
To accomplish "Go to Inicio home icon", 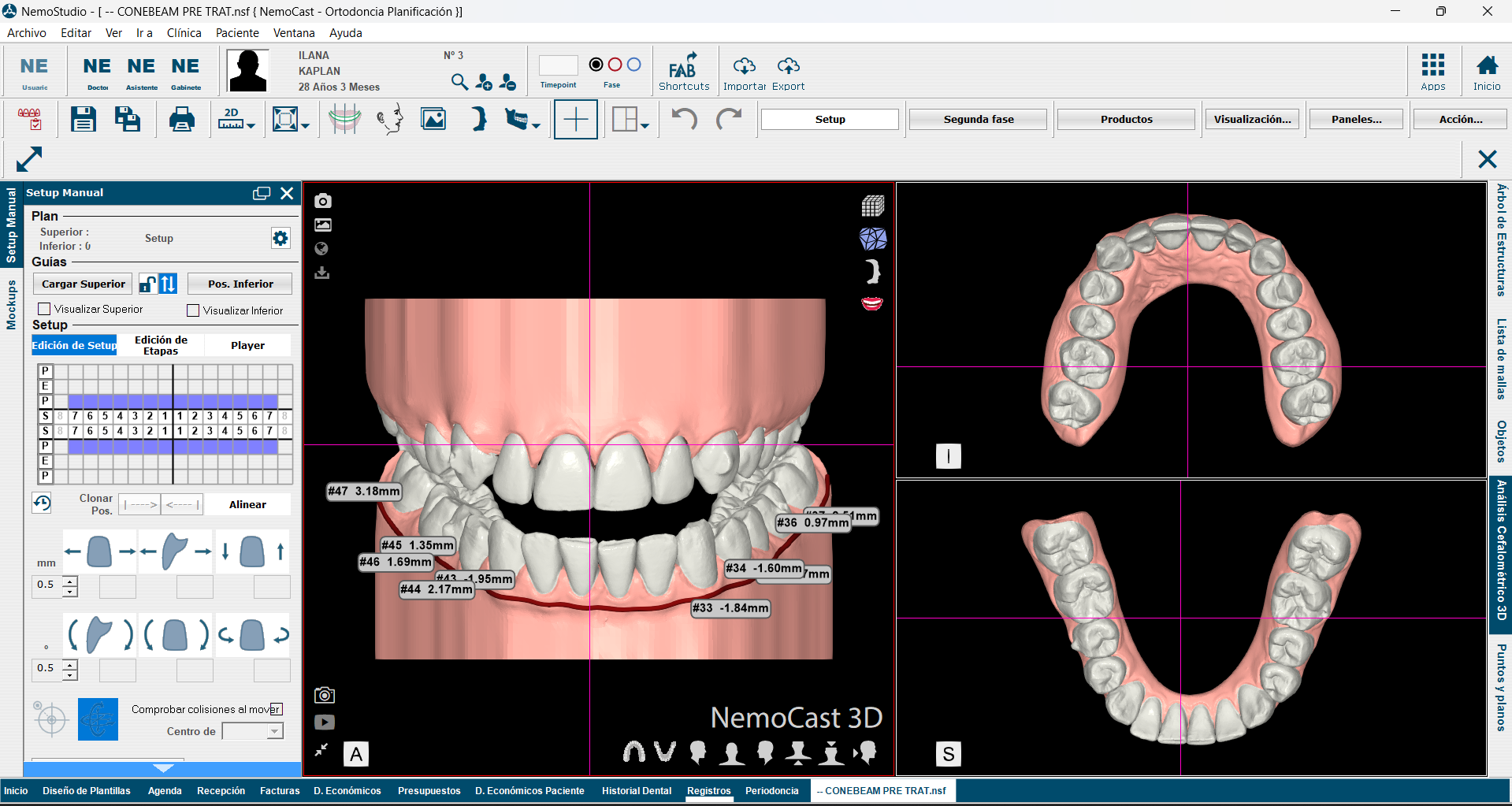I will [x=1487, y=72].
